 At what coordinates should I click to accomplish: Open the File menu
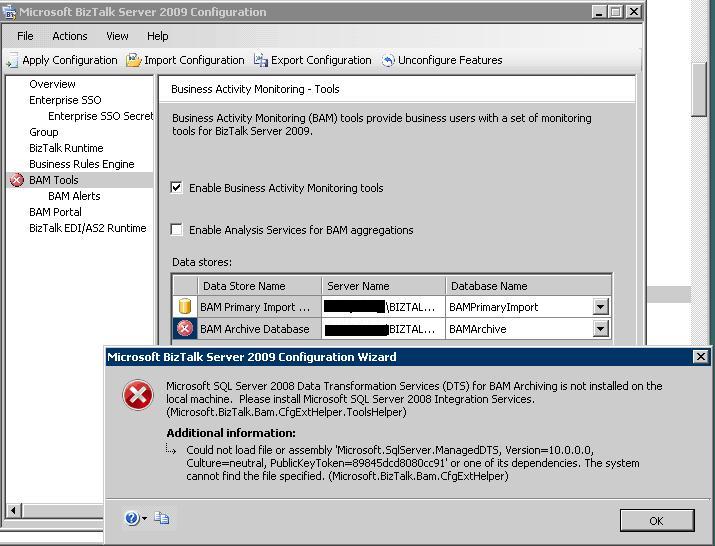tap(25, 36)
